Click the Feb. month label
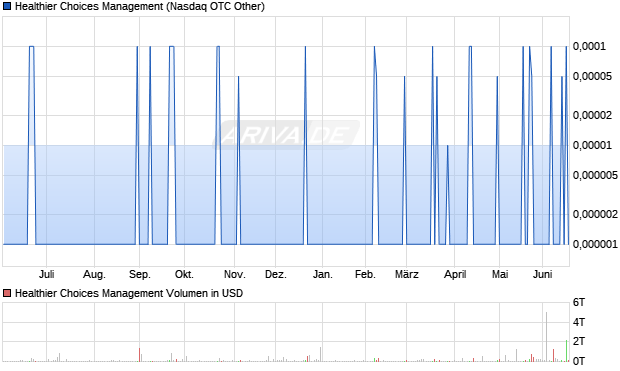Viewport: 620px width, 371px height. (365, 274)
